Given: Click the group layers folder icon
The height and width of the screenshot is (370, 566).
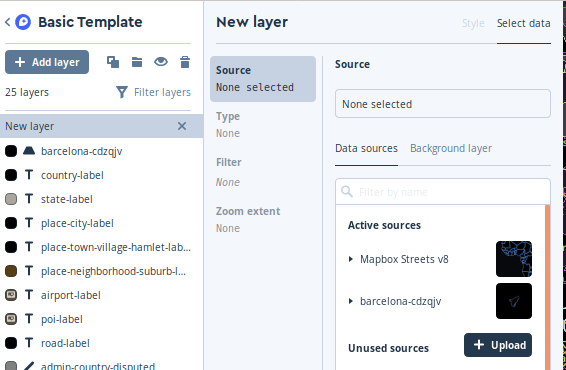Looking at the screenshot, I should (x=137, y=62).
